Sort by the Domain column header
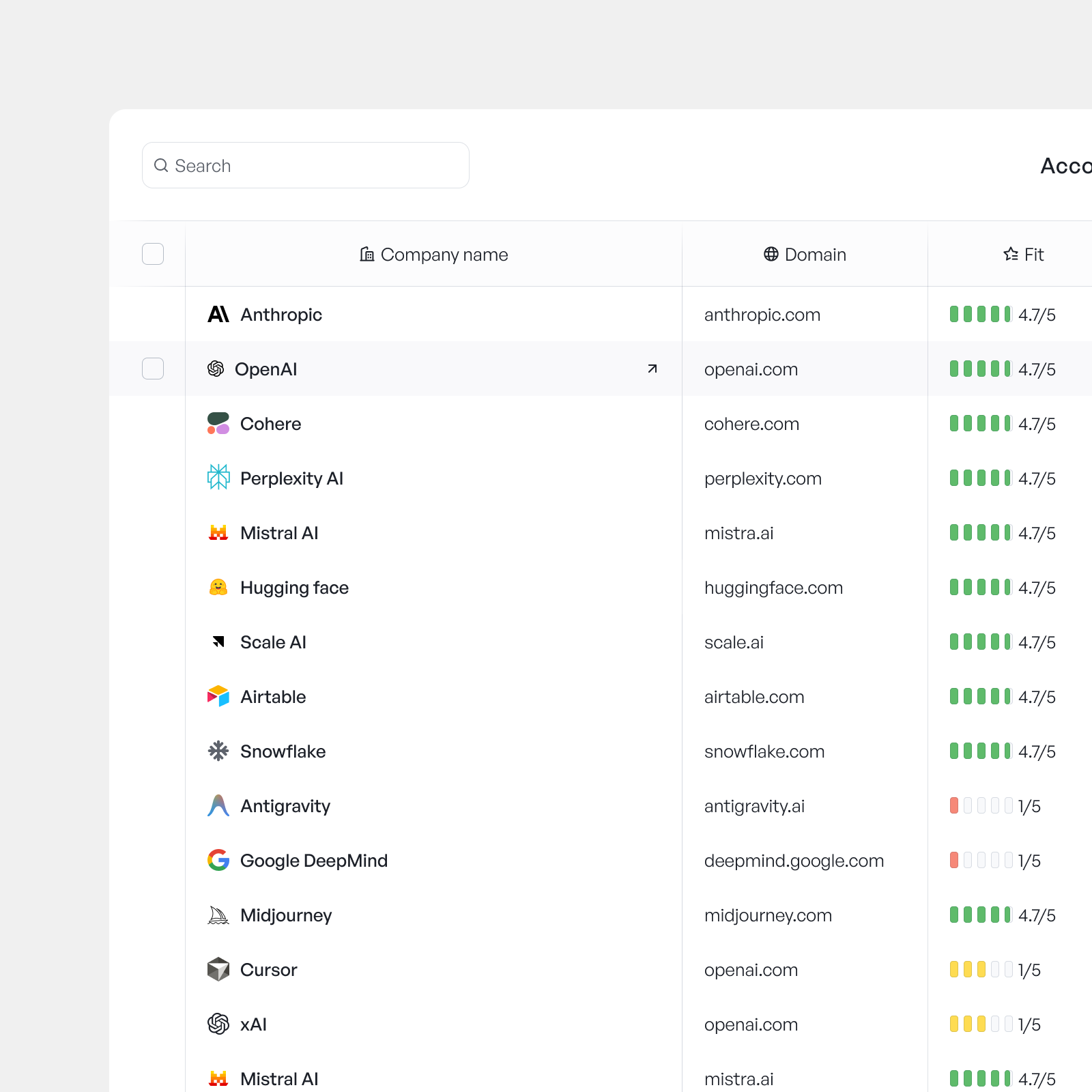The image size is (1092, 1092). coord(805,254)
